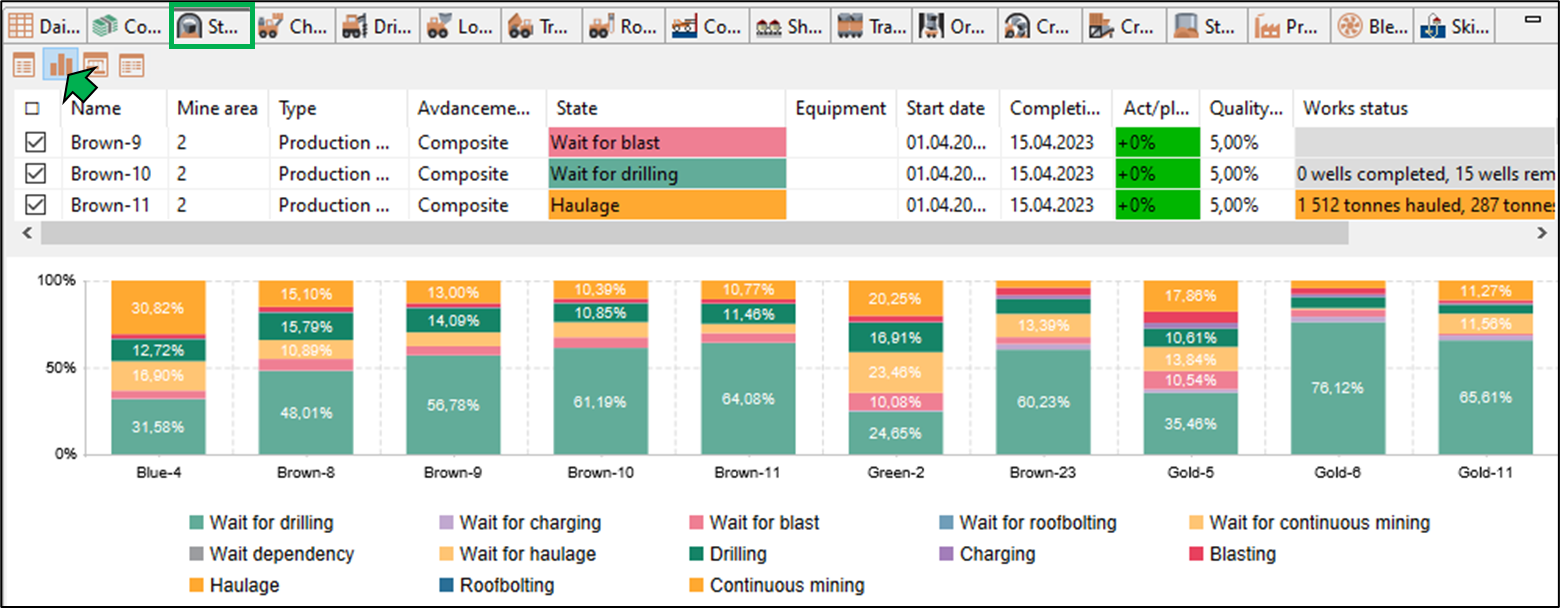Minimize the panel with the top-right icon

pyautogui.click(x=1533, y=20)
